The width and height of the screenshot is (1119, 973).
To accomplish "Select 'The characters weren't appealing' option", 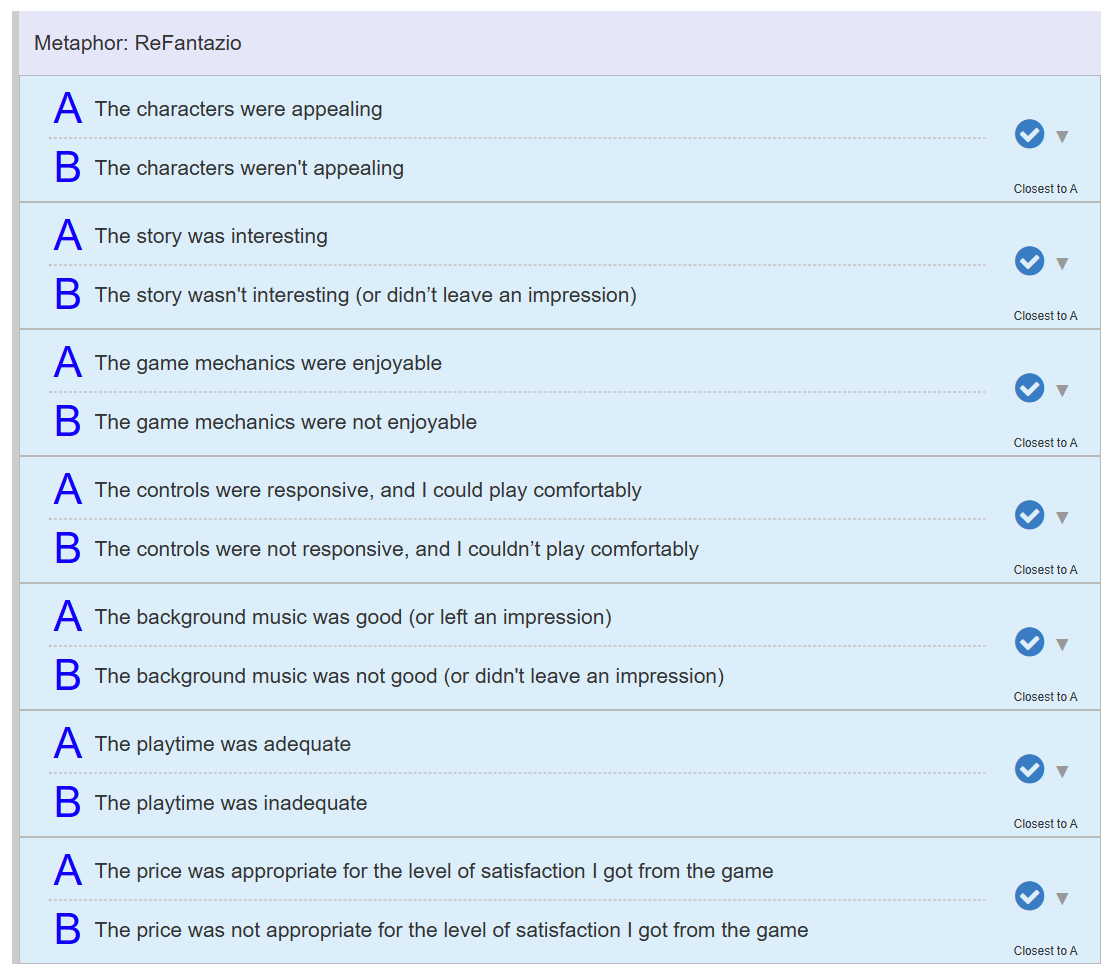I will pyautogui.click(x=249, y=168).
